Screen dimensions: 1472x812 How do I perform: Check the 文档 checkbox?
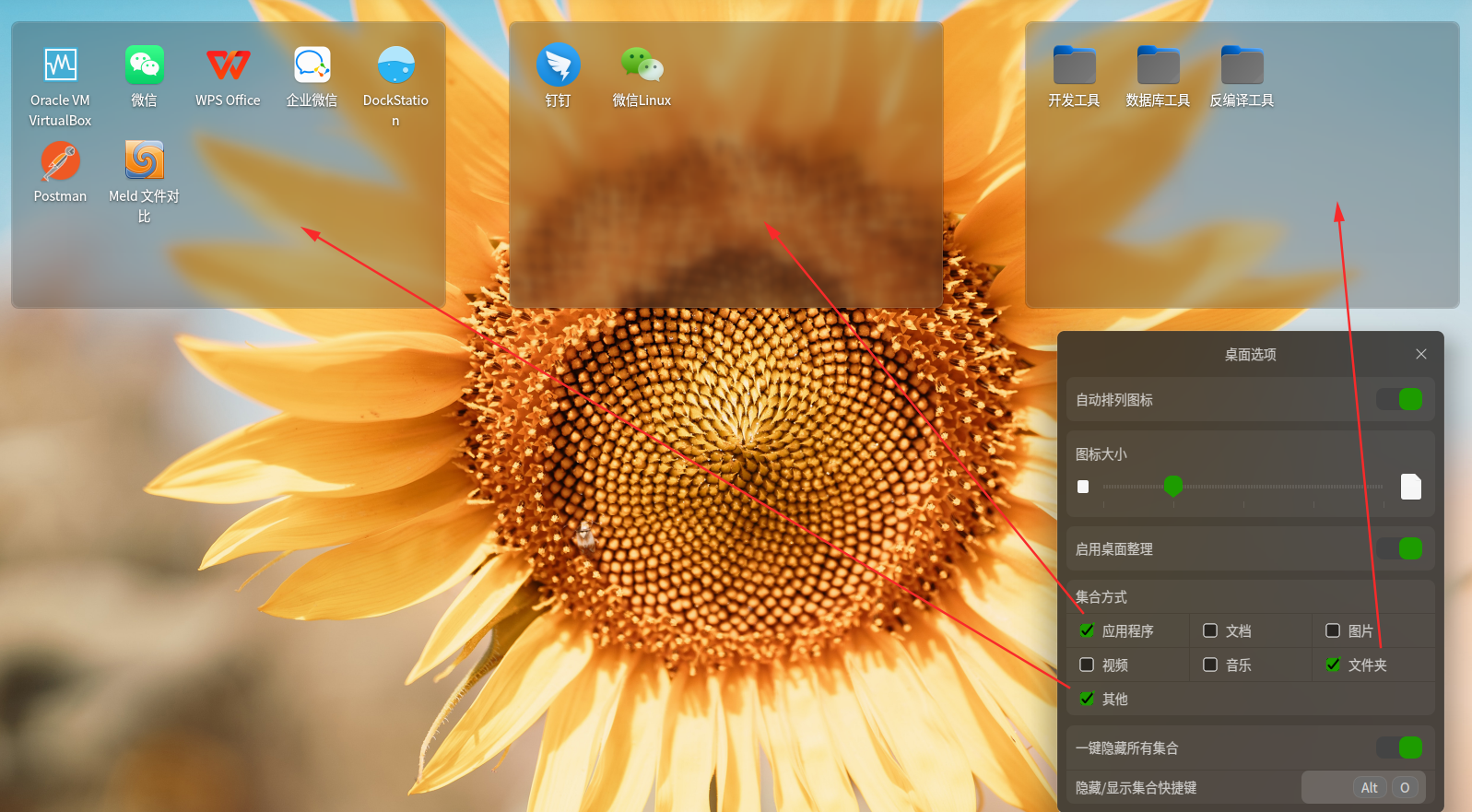(x=1210, y=630)
